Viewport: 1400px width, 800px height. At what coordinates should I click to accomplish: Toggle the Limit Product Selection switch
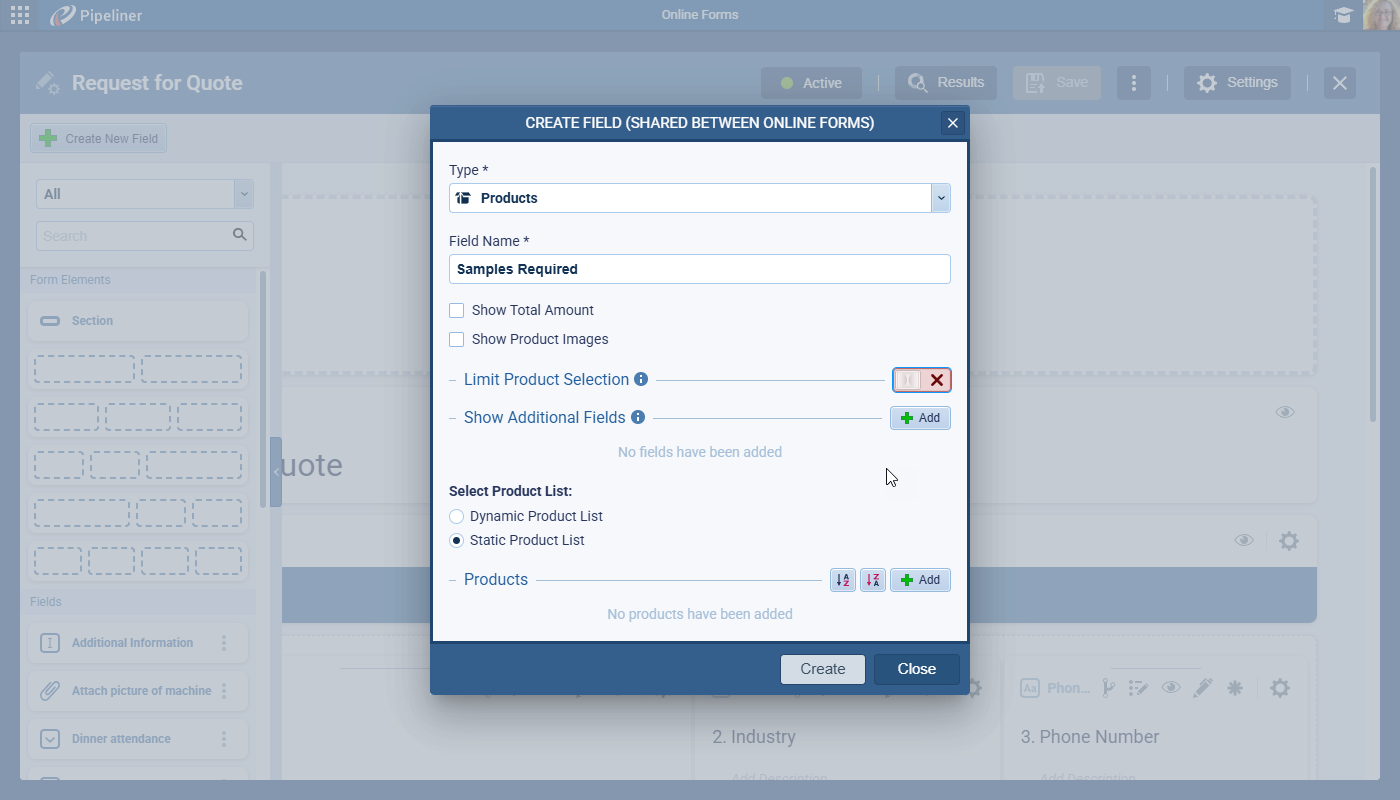click(x=921, y=380)
